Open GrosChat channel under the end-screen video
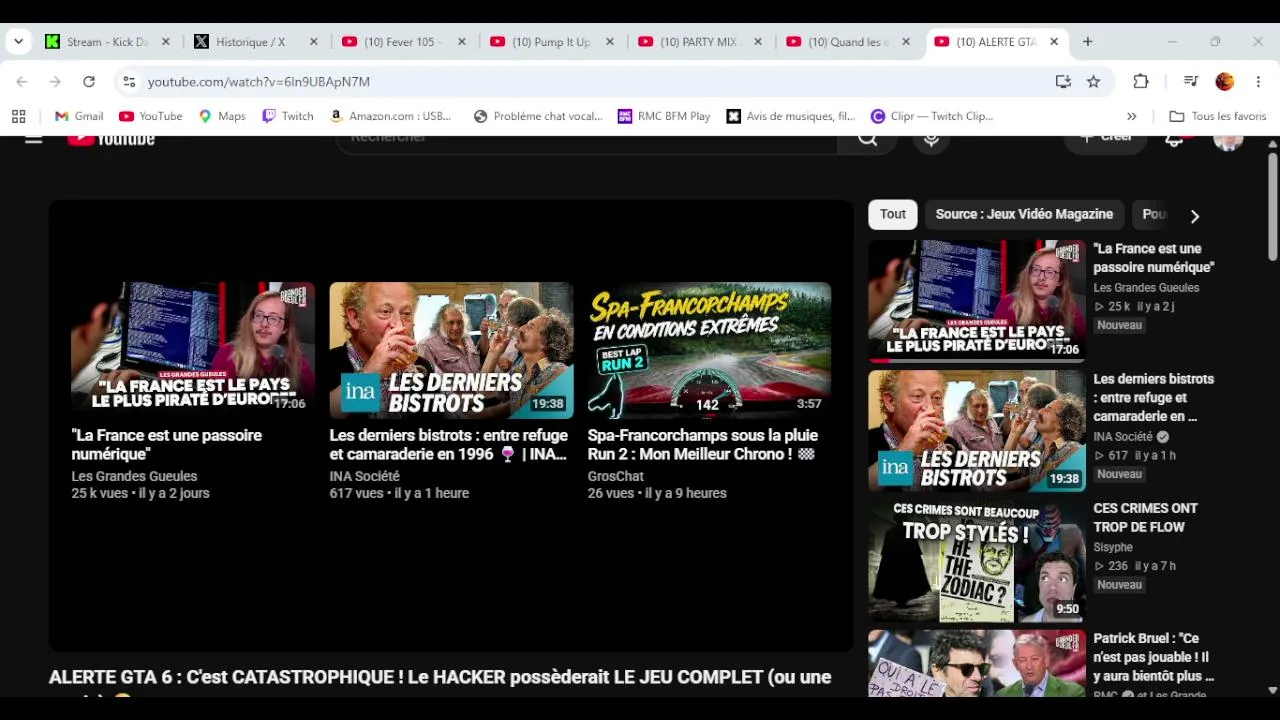 tap(616, 477)
